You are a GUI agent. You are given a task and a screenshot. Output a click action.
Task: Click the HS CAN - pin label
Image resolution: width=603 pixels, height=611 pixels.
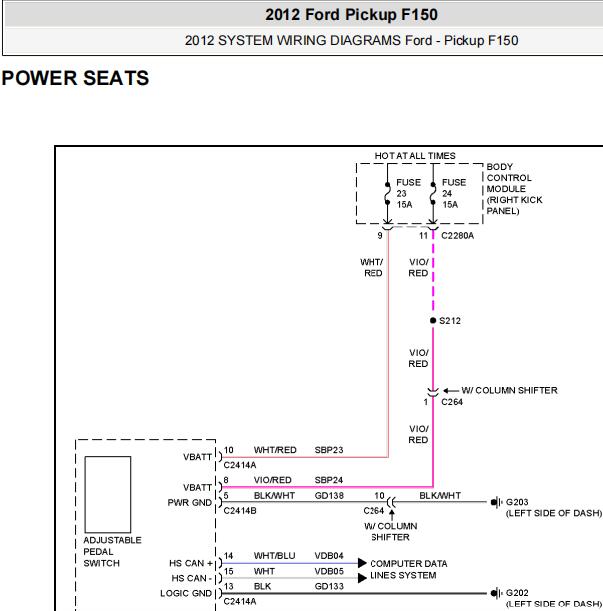191,579
